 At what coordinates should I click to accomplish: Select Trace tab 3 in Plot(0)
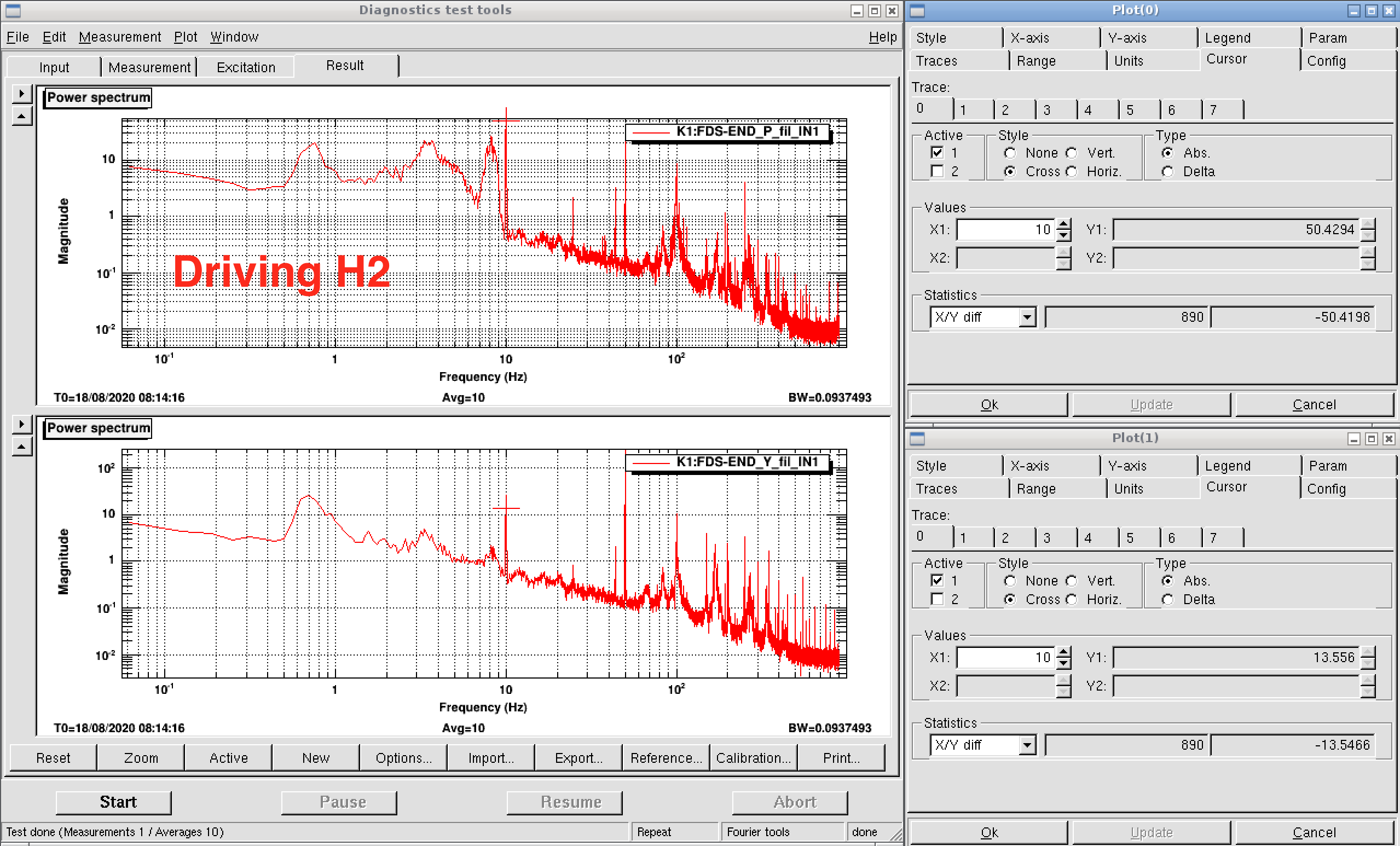1056,109
